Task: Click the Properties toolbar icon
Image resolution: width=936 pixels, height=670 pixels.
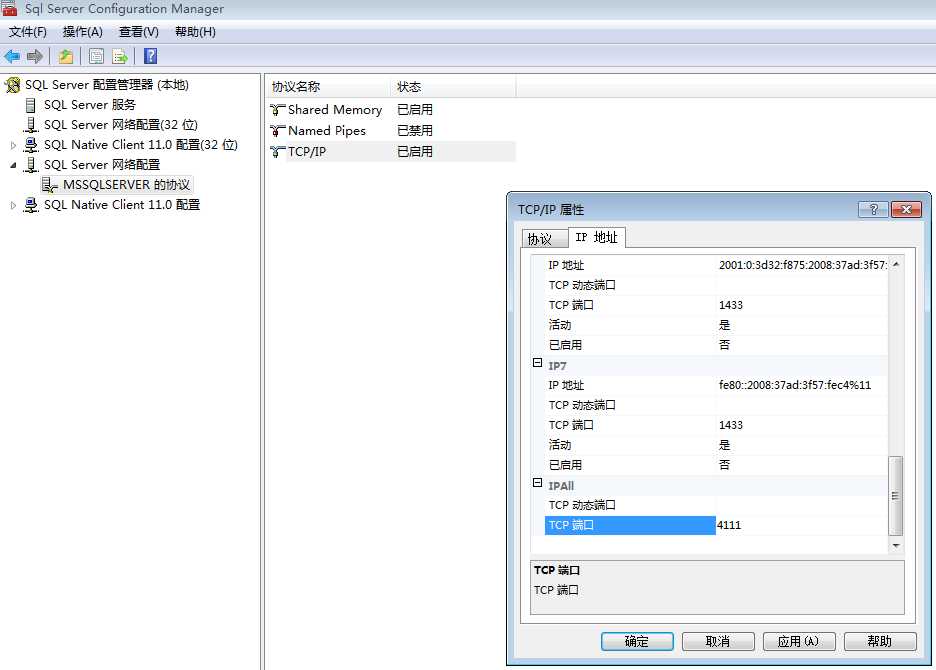Action: pos(96,57)
